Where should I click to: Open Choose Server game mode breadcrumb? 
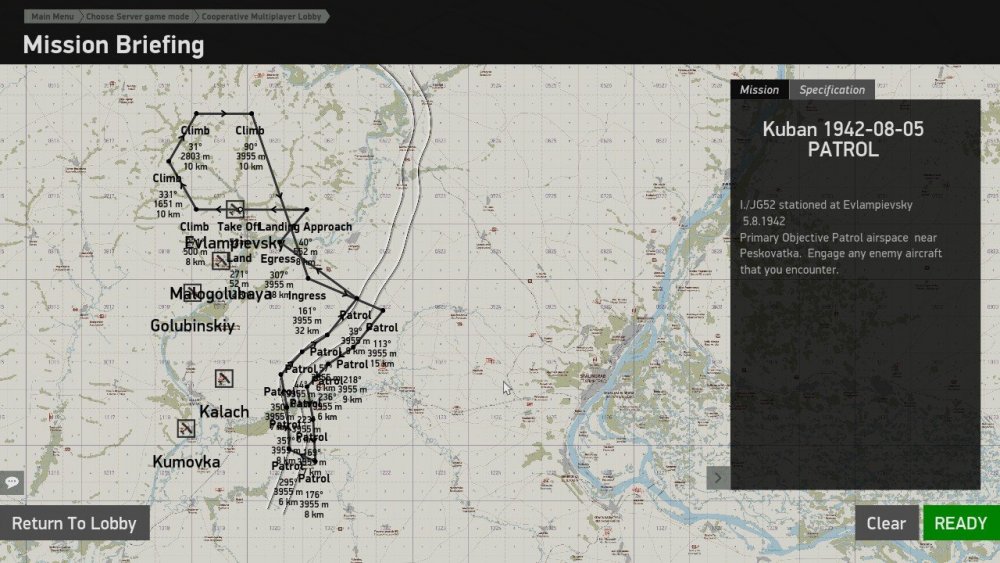pos(137,17)
